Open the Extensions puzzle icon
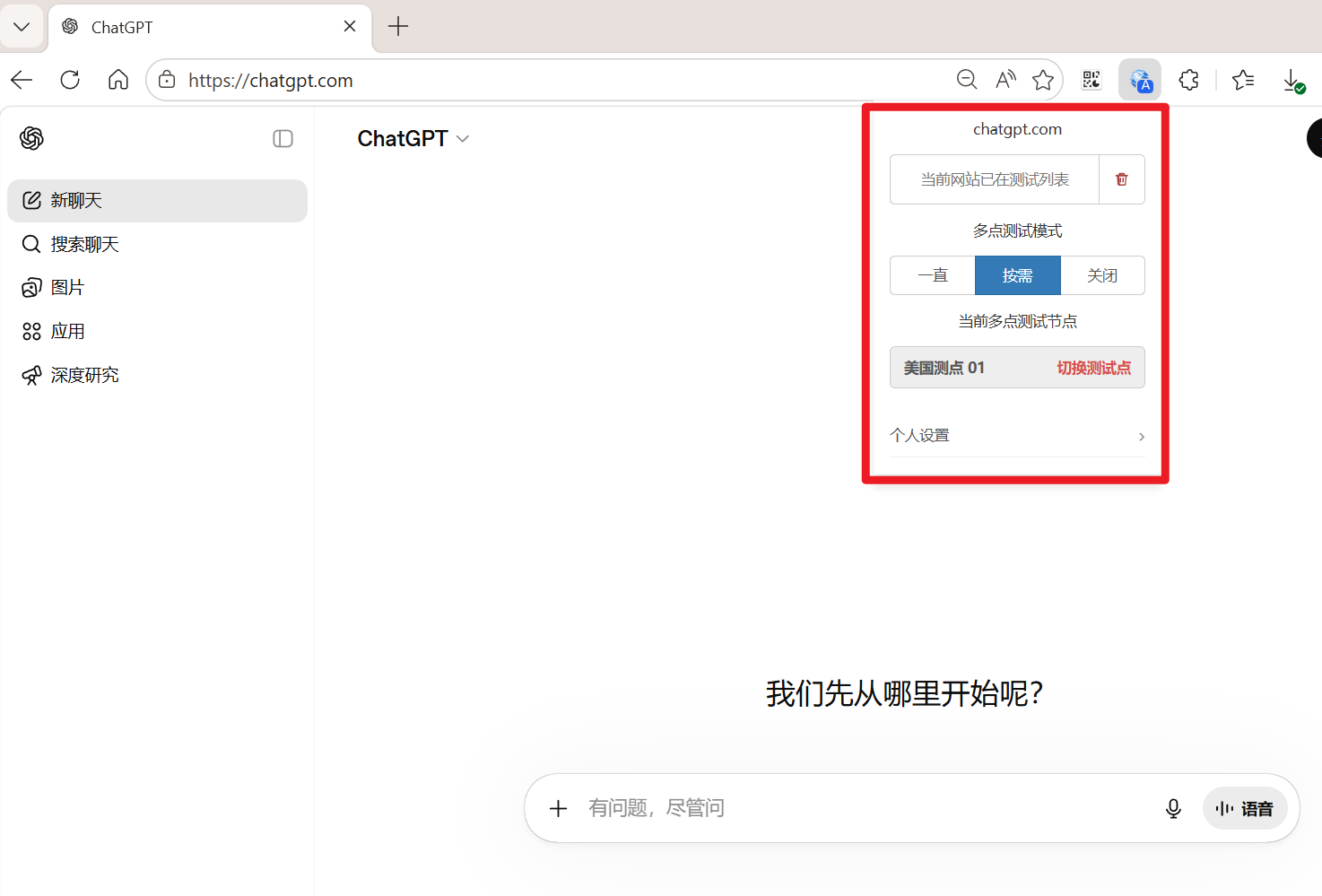 pyautogui.click(x=1189, y=80)
